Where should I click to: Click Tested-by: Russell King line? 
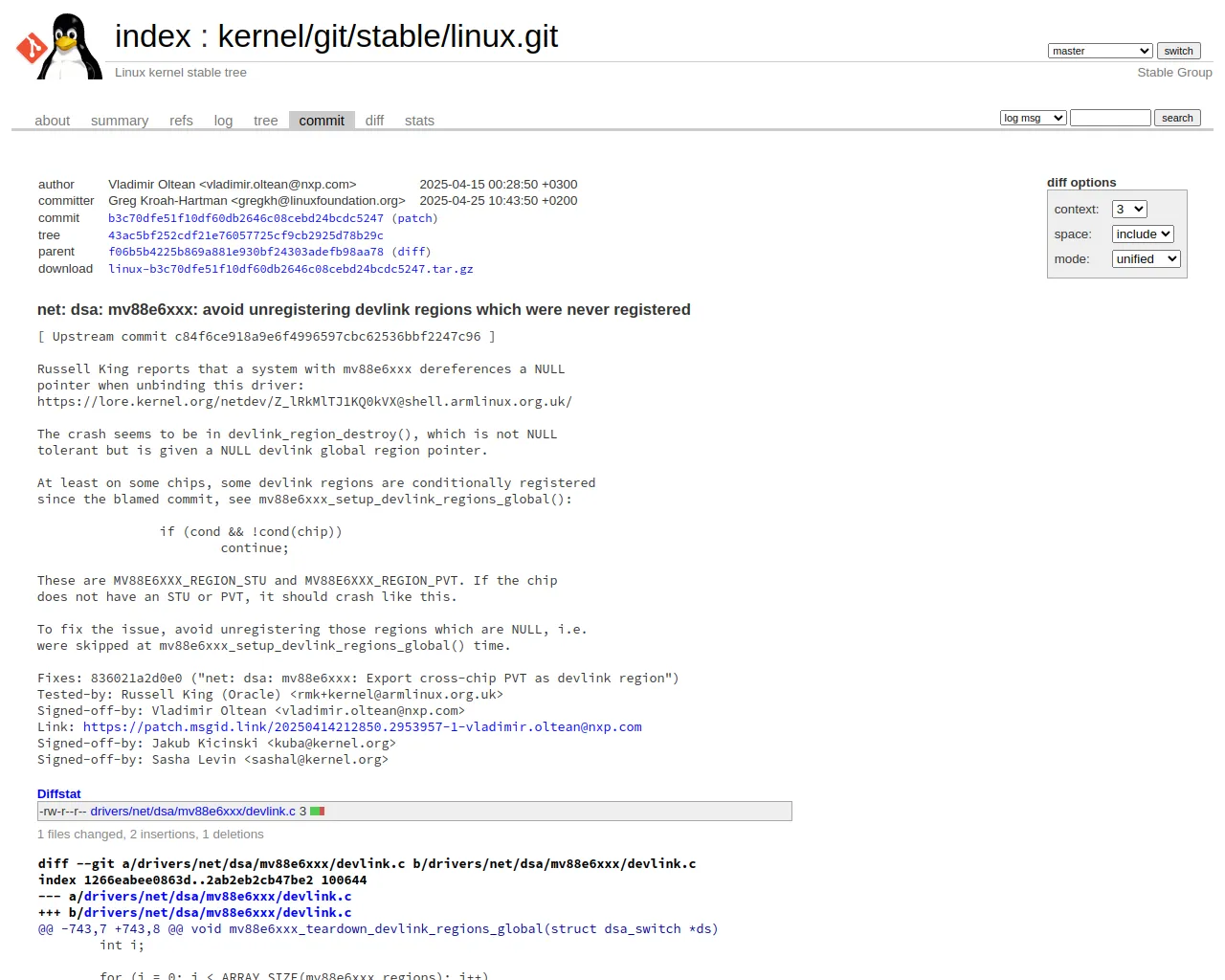(x=270, y=695)
